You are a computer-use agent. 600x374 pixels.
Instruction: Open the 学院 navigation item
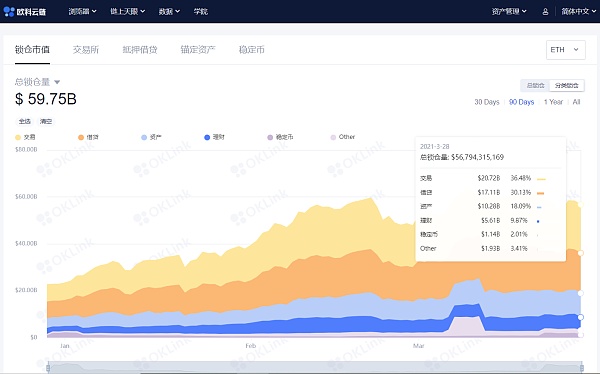point(201,11)
